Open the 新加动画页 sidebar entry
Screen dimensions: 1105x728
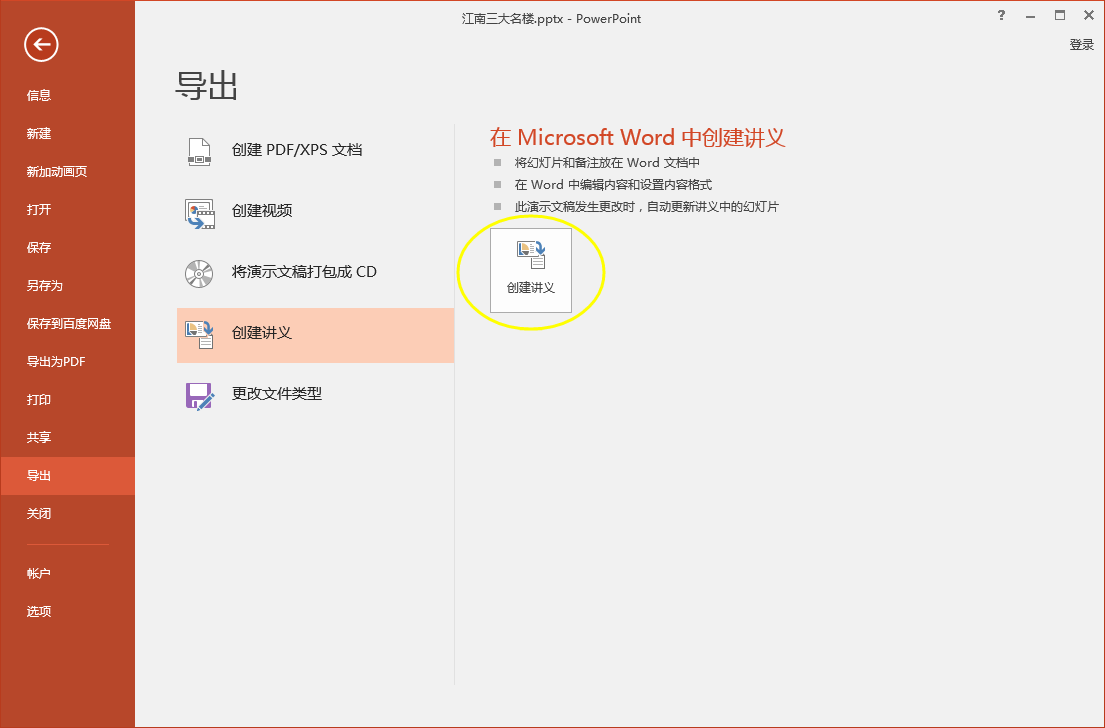coord(57,171)
